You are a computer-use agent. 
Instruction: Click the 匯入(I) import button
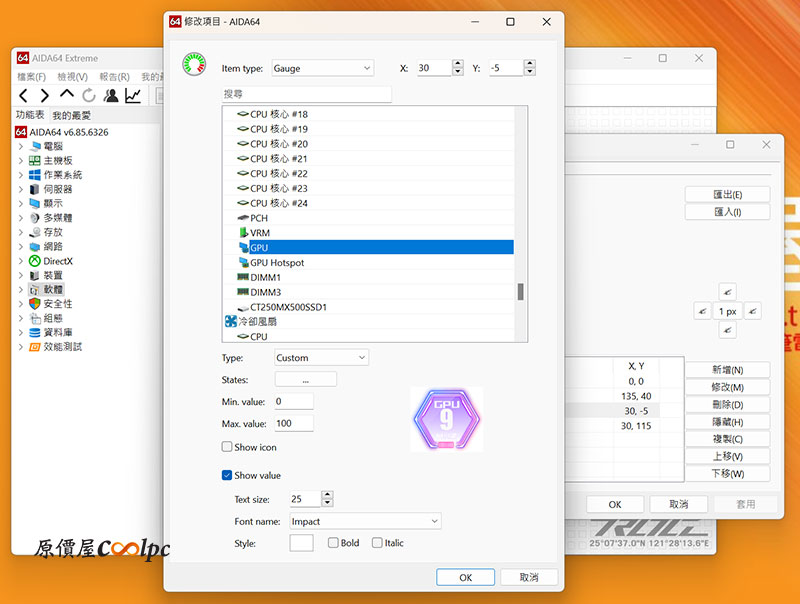(728, 212)
